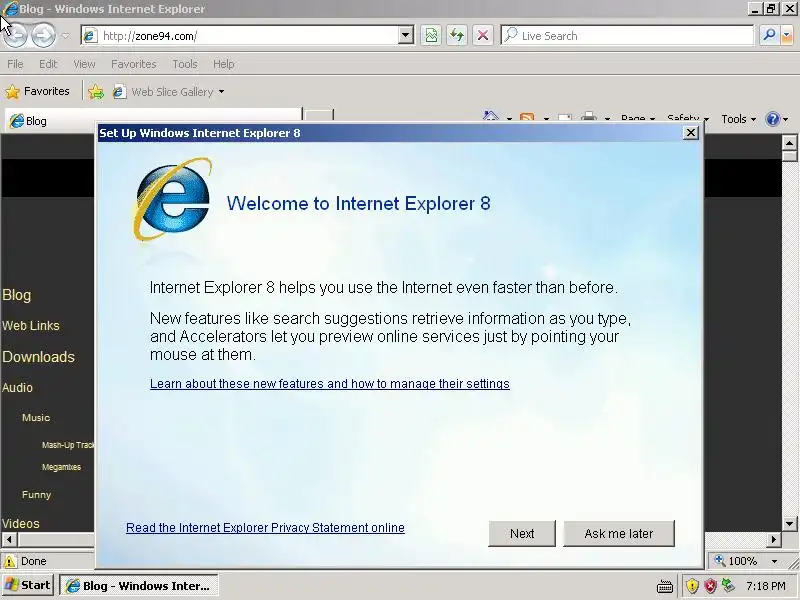This screenshot has width=800, height=600.
Task: Open the Help menu
Action: (223, 64)
